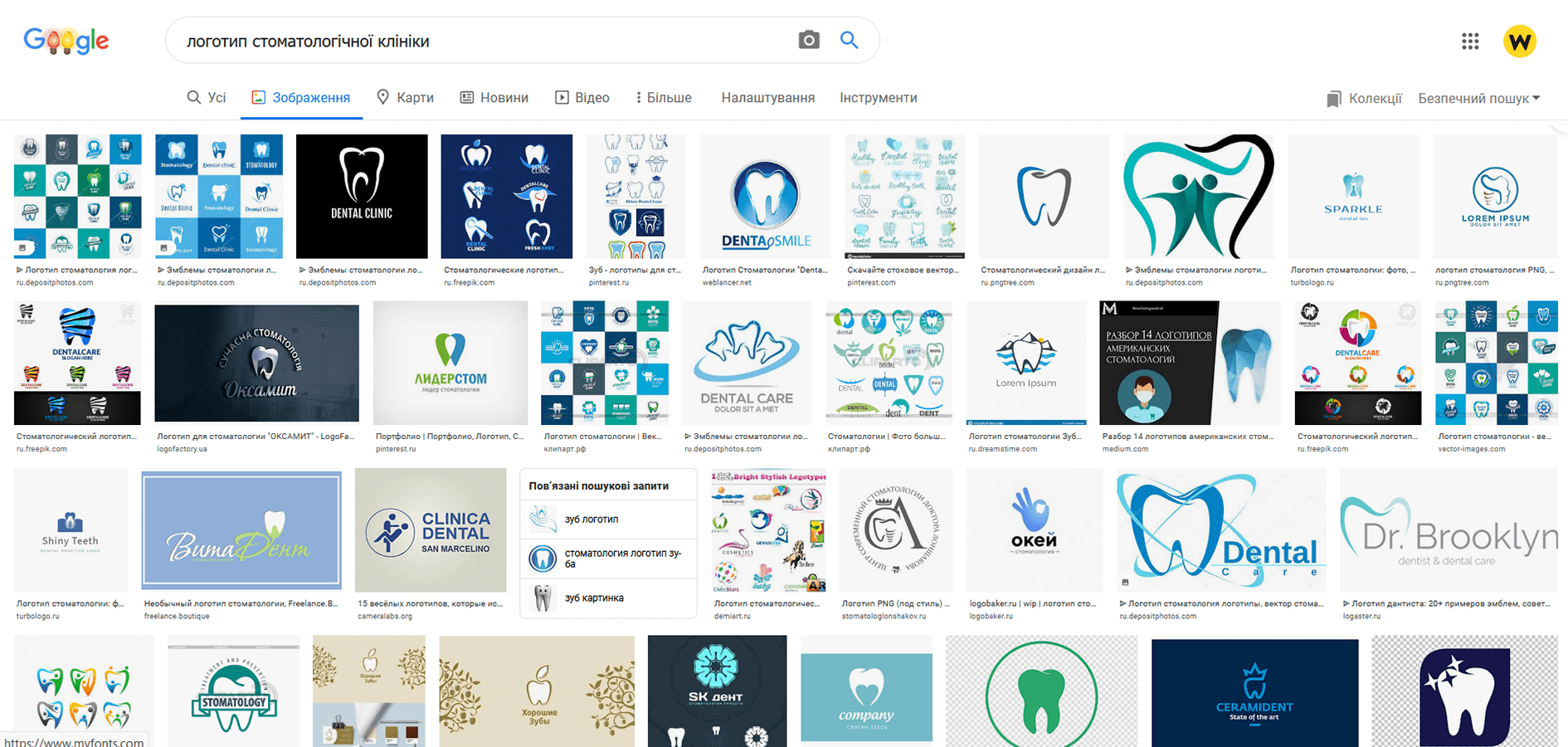
Task: Expand the Безпечний пошук dropdown
Action: tap(1479, 99)
